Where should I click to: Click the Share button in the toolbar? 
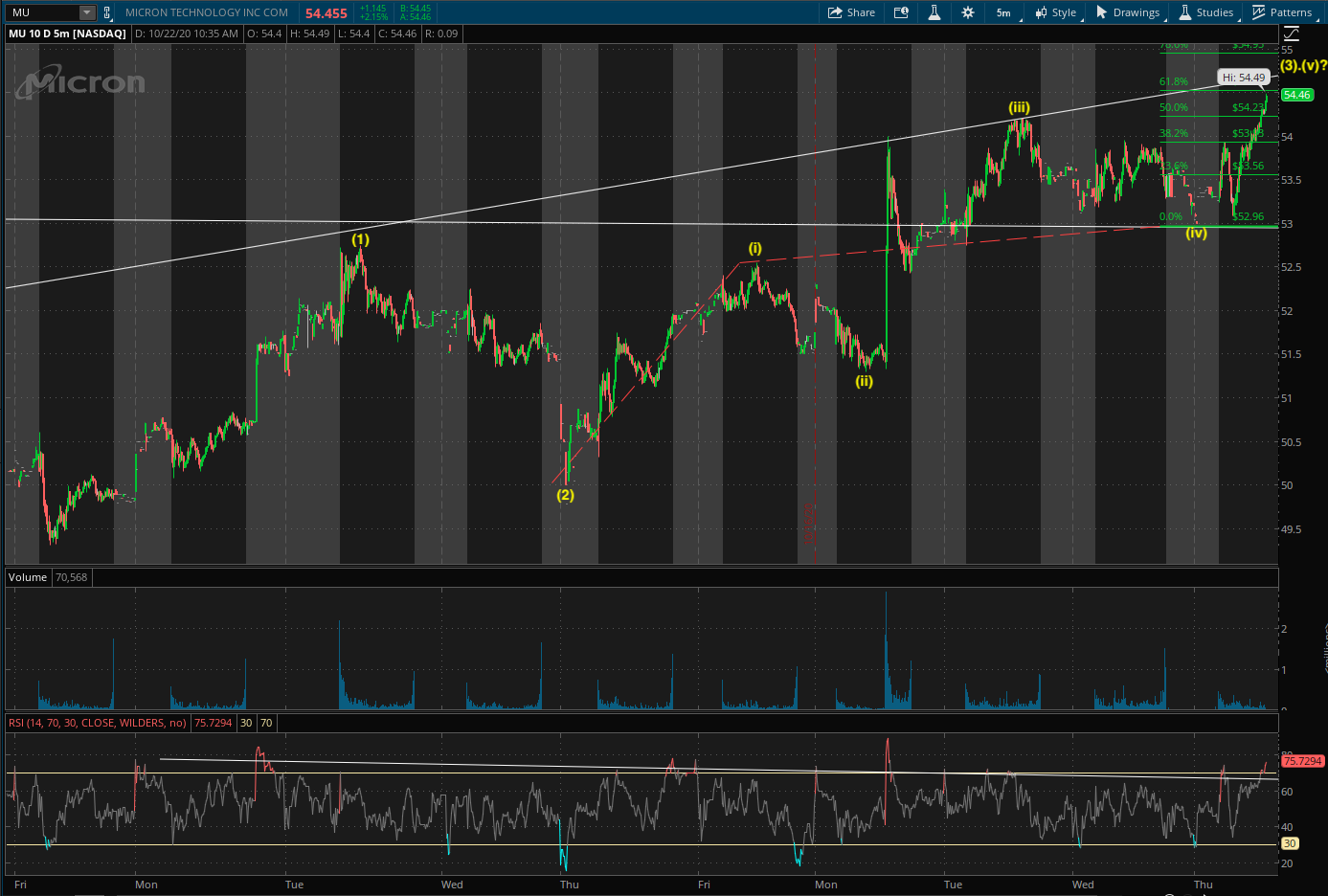(851, 12)
